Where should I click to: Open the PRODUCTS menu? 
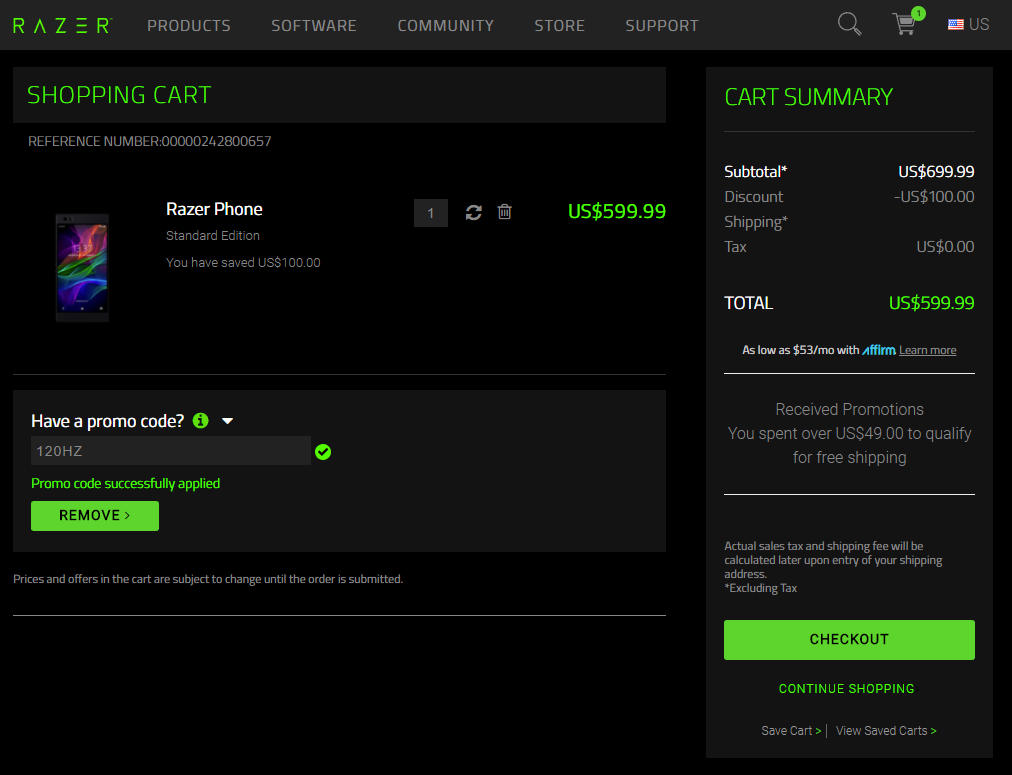(x=188, y=25)
